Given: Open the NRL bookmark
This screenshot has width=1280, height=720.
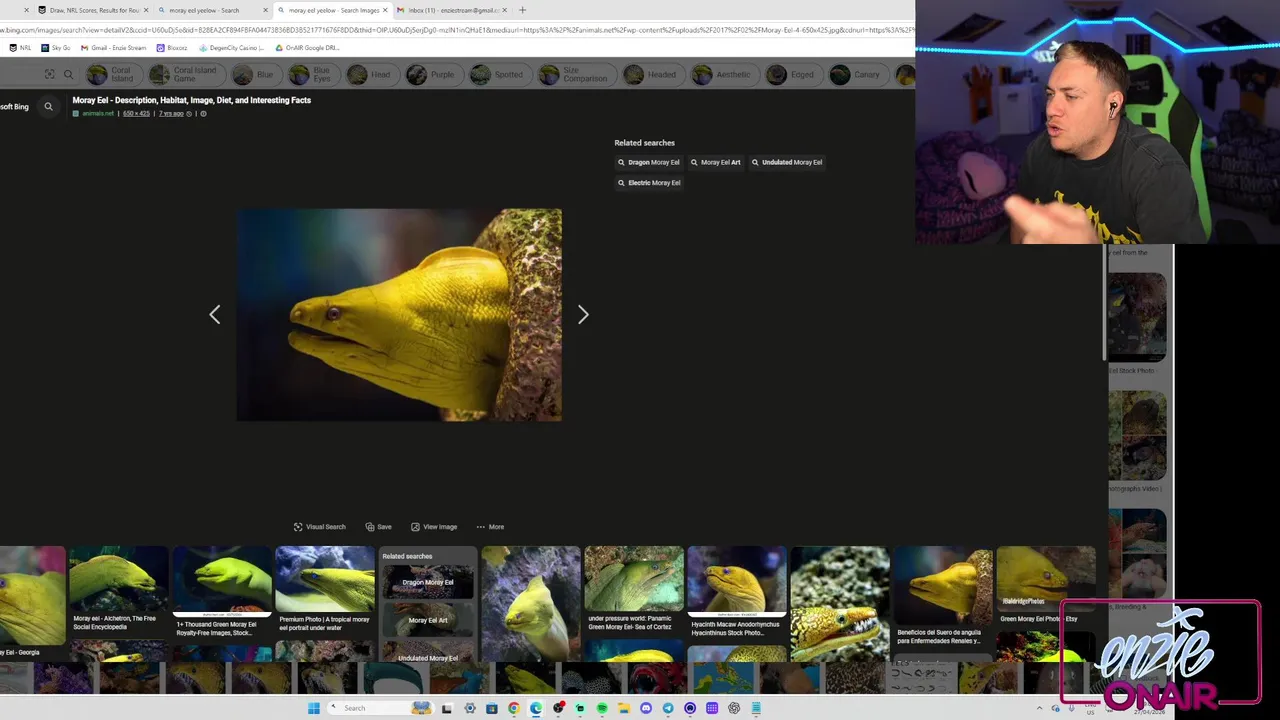Looking at the screenshot, I should coord(20,47).
